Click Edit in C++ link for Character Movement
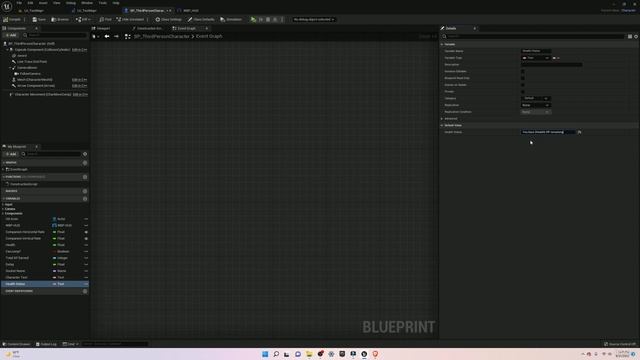The image size is (640, 360). tap(80, 94)
